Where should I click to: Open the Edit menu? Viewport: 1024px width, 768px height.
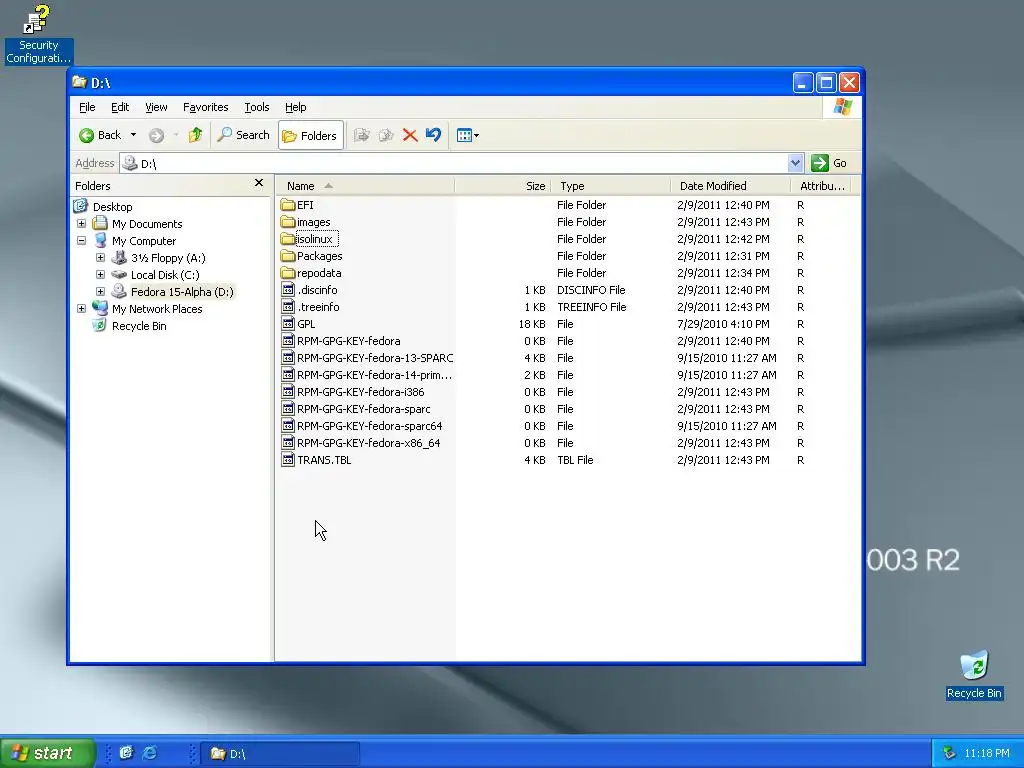[120, 107]
